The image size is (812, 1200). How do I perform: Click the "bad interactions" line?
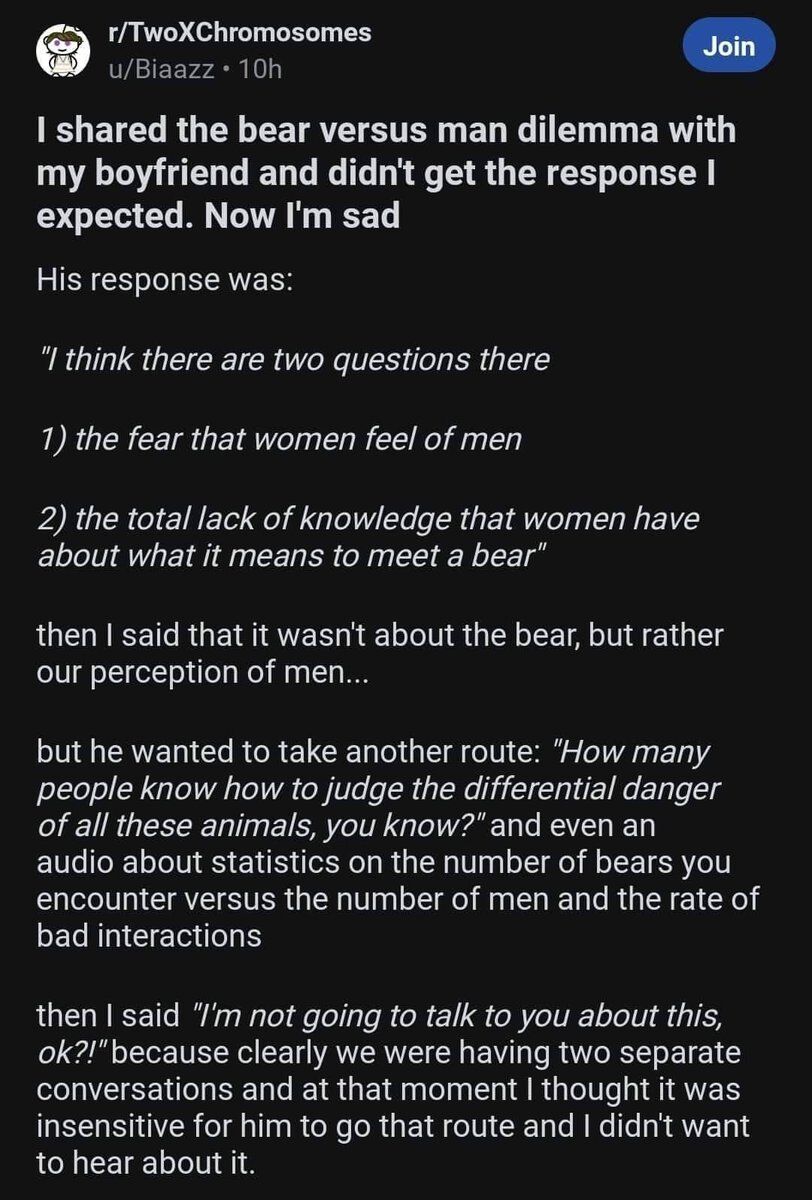(x=149, y=935)
